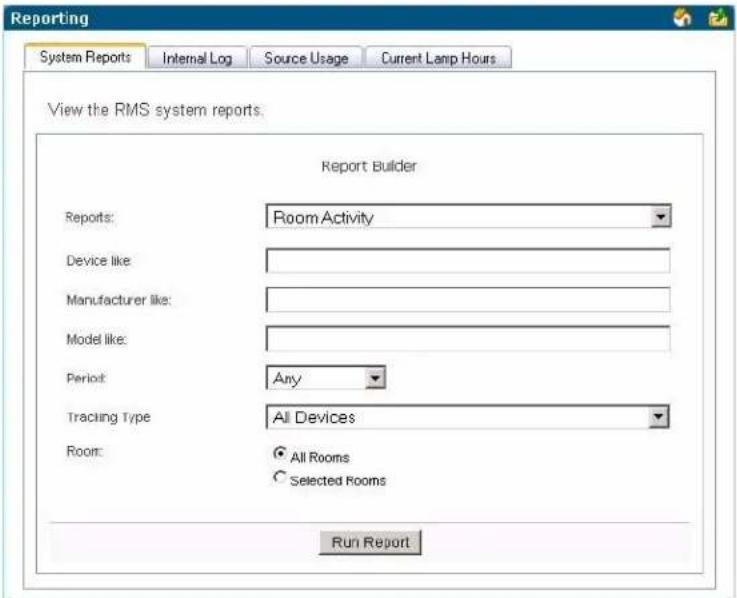Open the Current Lamp Hours tab
This screenshot has height=598, width=737.
(x=439, y=58)
